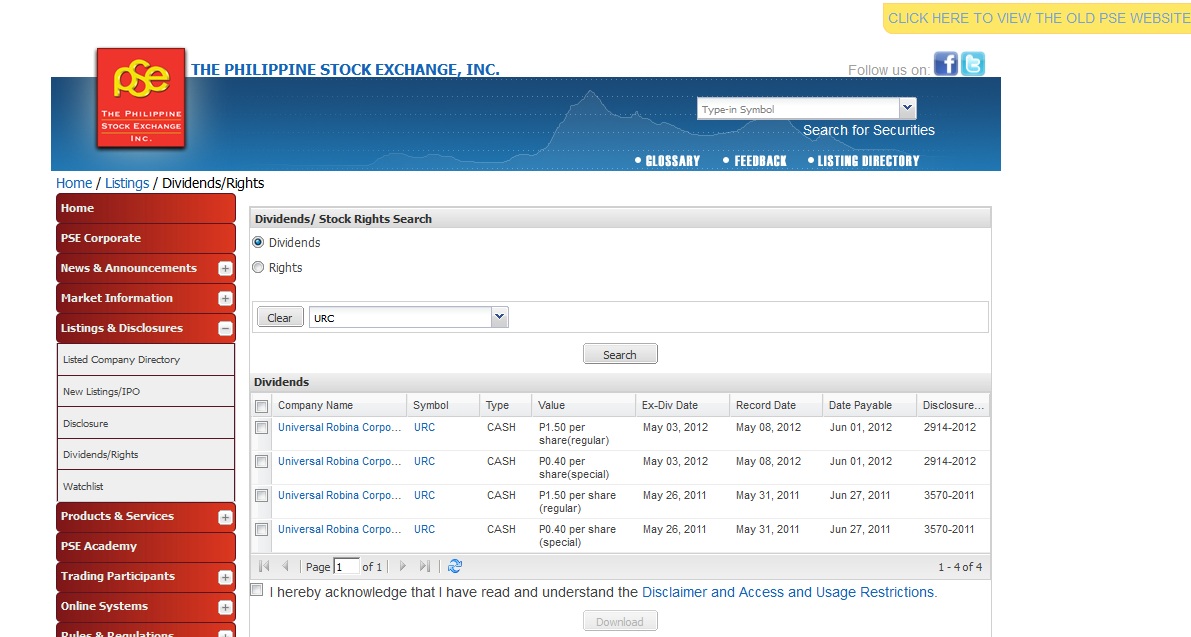Open Universal Robina link in first row
Image resolution: width=1191 pixels, height=637 pixels.
[x=340, y=427]
